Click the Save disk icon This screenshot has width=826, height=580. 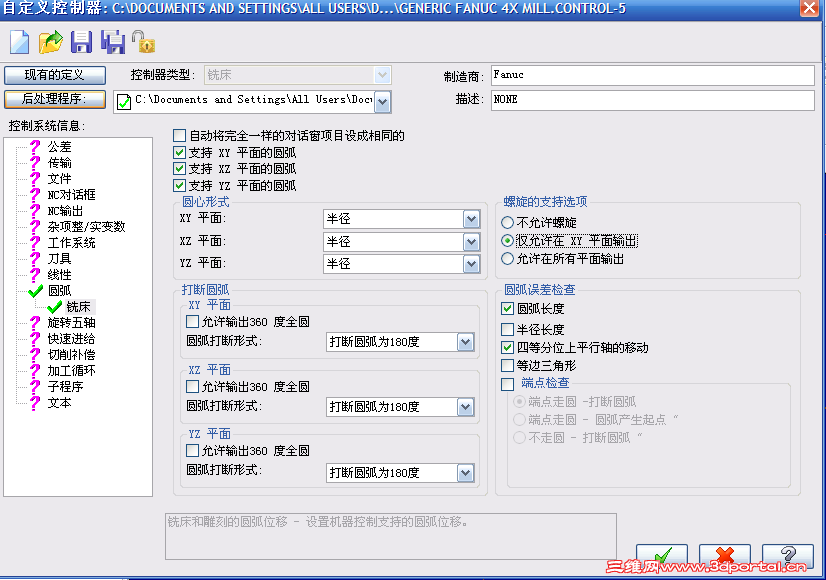point(81,42)
